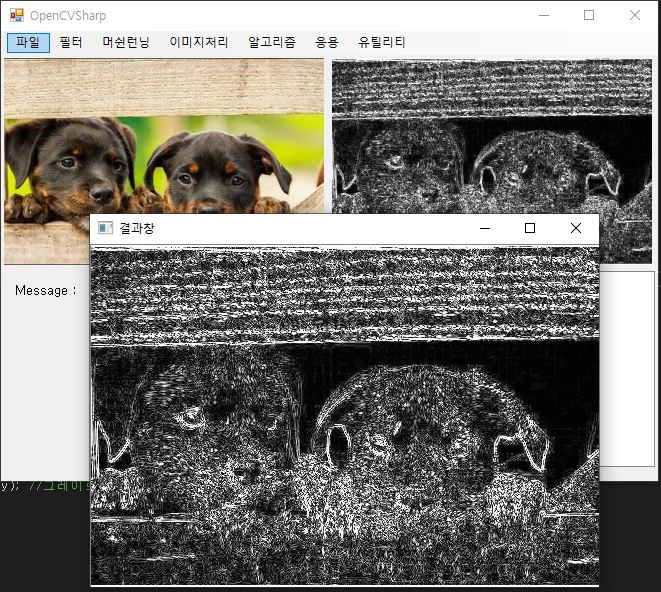The image size is (661, 592).
Task: Click the OpenCVSharp app icon in title bar
Action: coord(17,16)
